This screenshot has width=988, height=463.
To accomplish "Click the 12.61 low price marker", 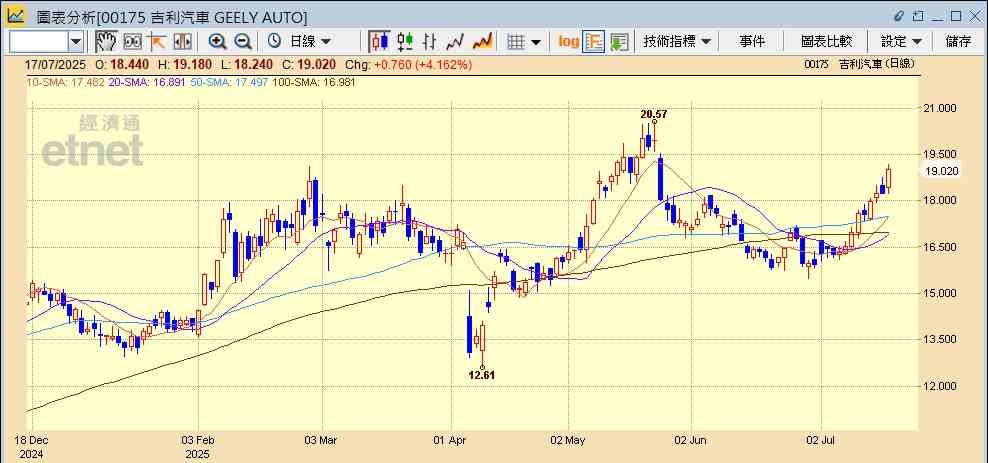I will click(x=481, y=375).
